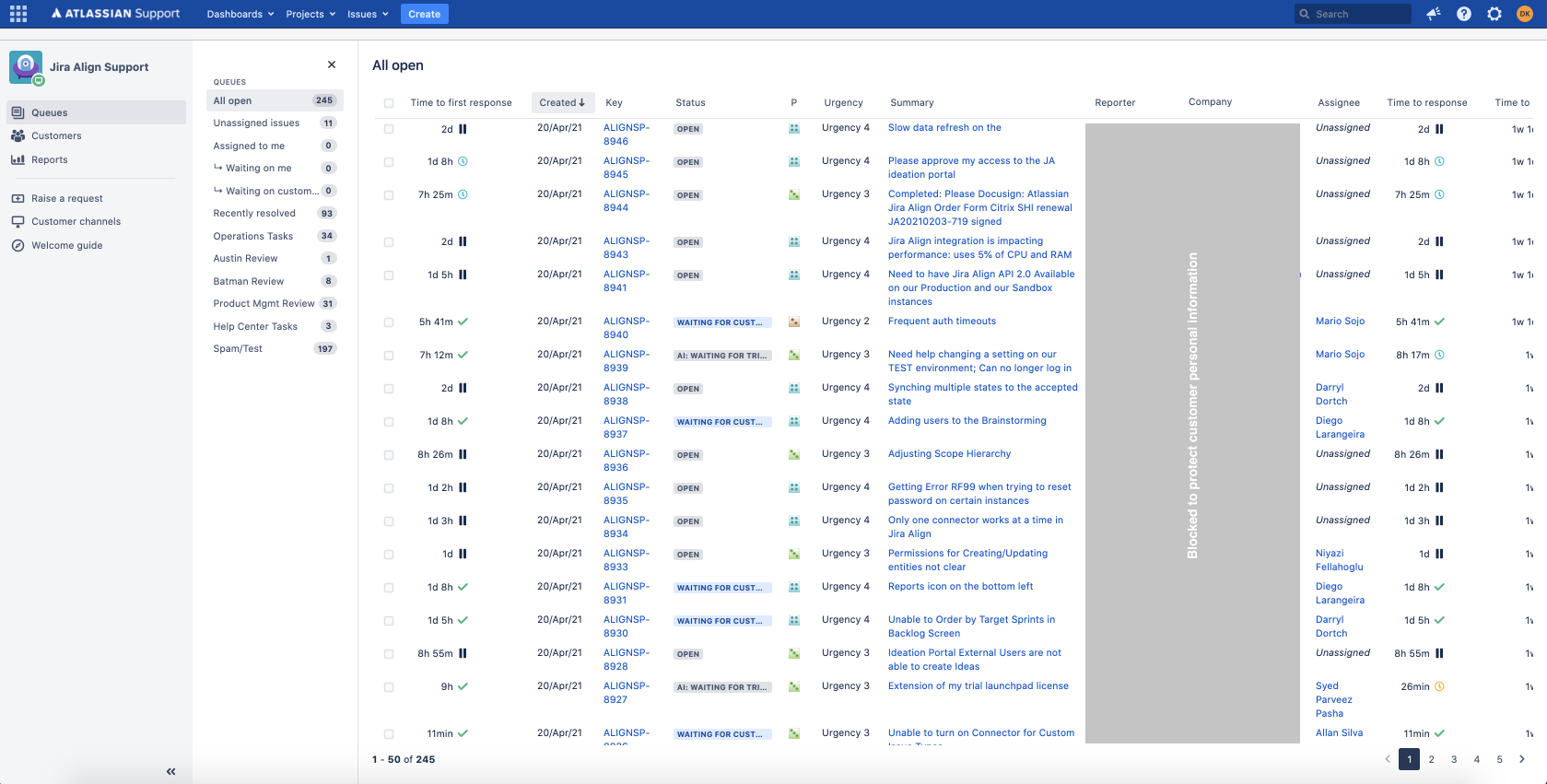Select checkbox for ALIGNSP-8945 row
Screen dimensions: 1547x784
(389, 162)
